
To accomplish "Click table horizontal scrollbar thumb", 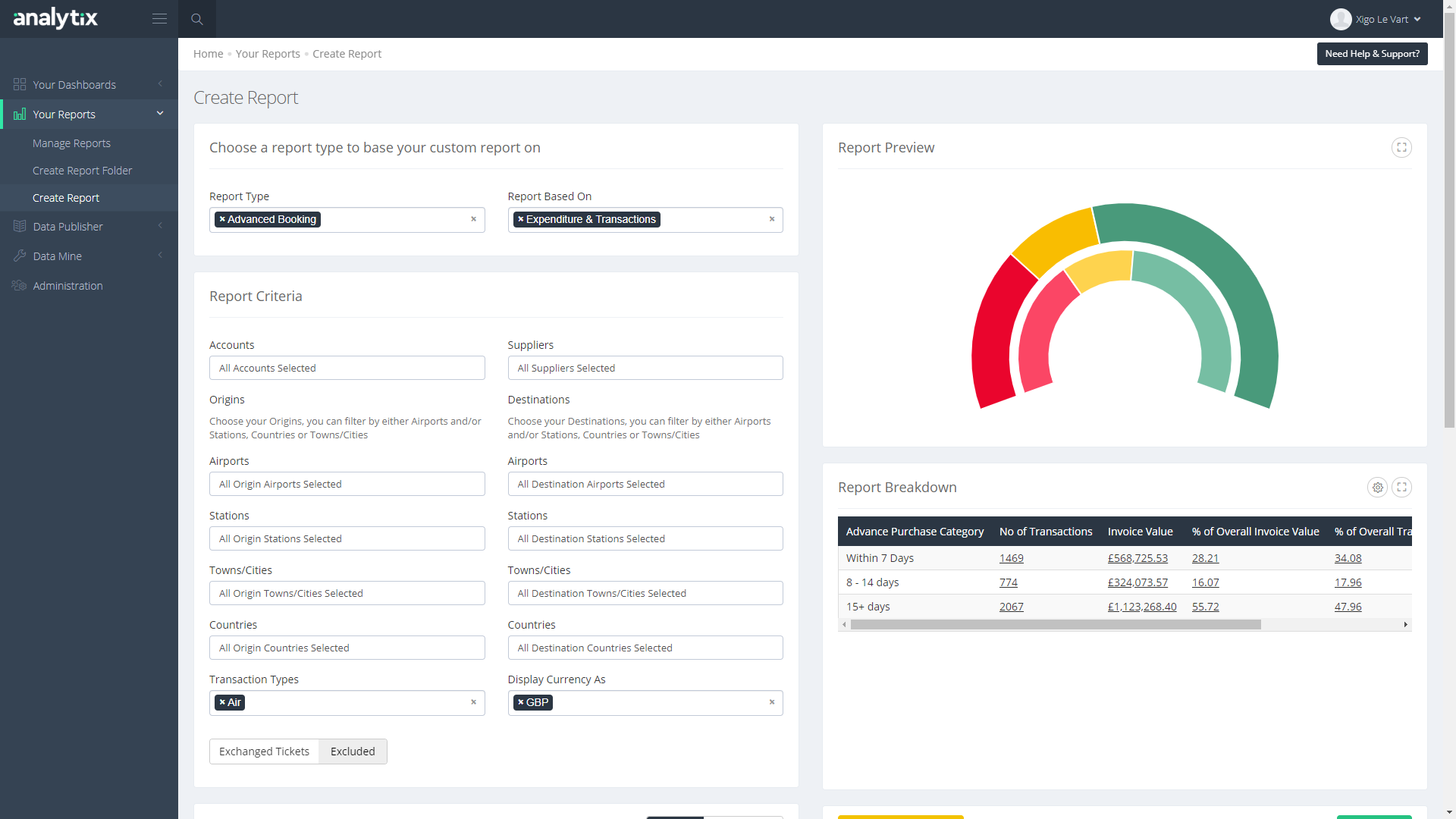I will pyautogui.click(x=1056, y=625).
